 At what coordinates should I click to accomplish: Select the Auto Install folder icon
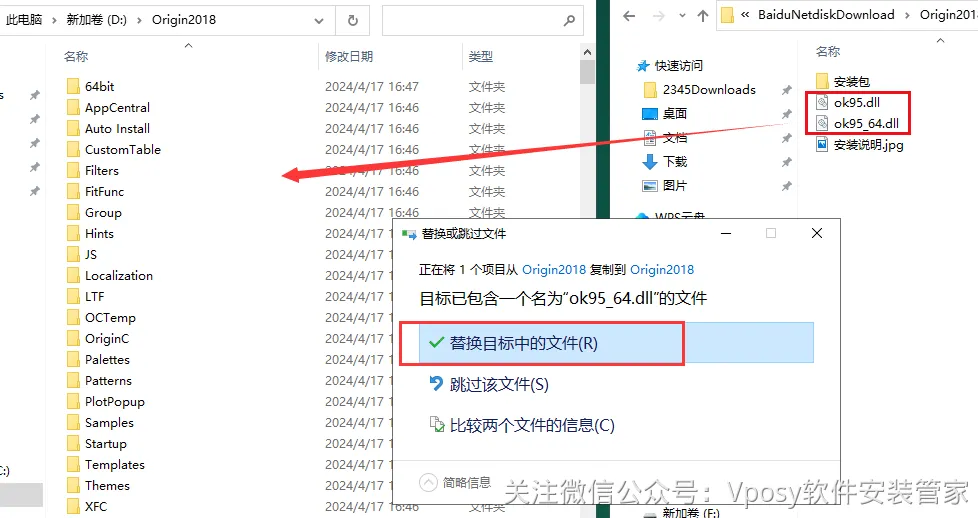coord(74,129)
